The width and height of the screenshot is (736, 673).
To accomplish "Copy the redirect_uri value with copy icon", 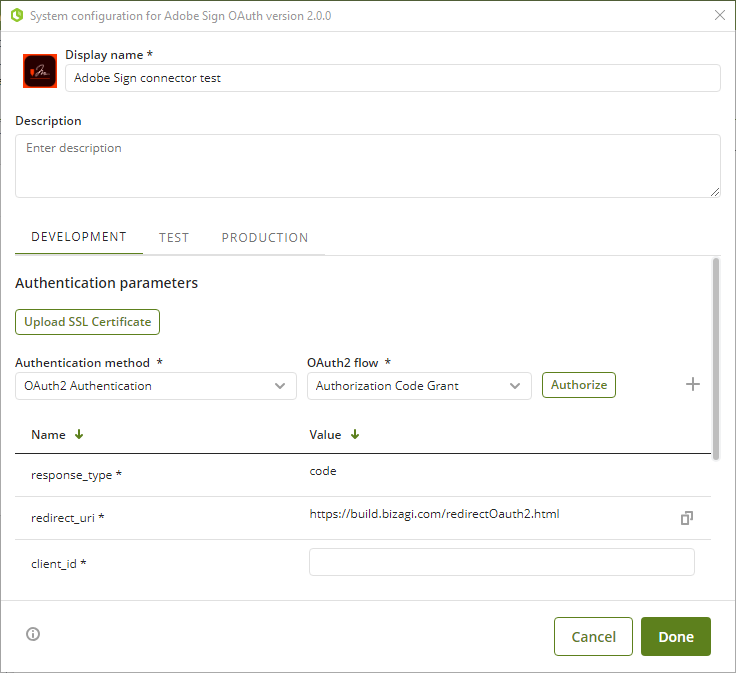I will click(x=687, y=518).
